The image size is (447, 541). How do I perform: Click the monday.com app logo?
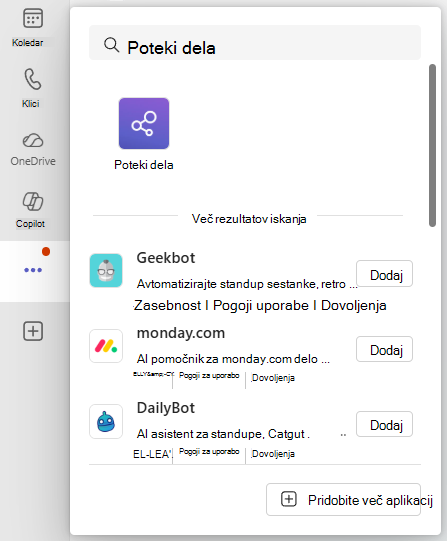(x=106, y=346)
